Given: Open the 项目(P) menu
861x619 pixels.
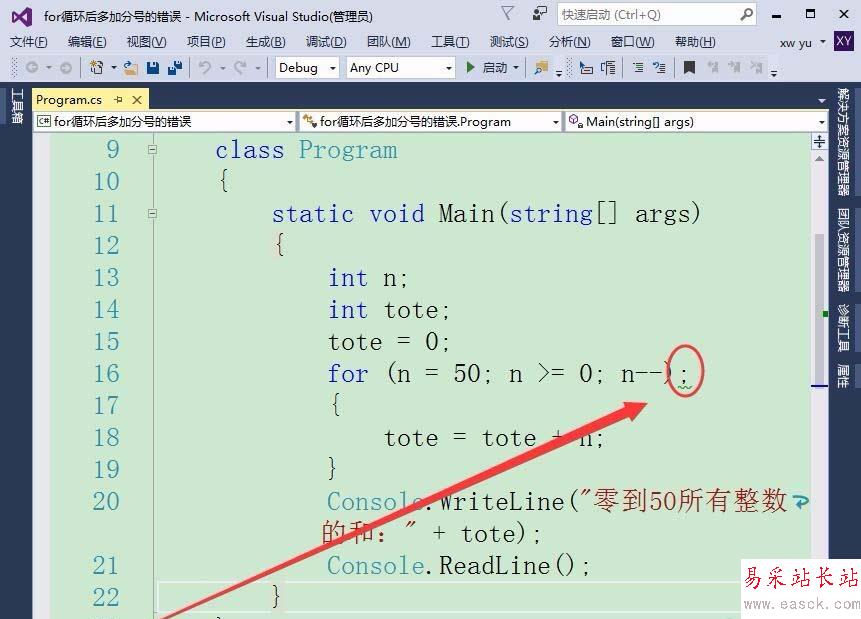Looking at the screenshot, I should click(206, 42).
